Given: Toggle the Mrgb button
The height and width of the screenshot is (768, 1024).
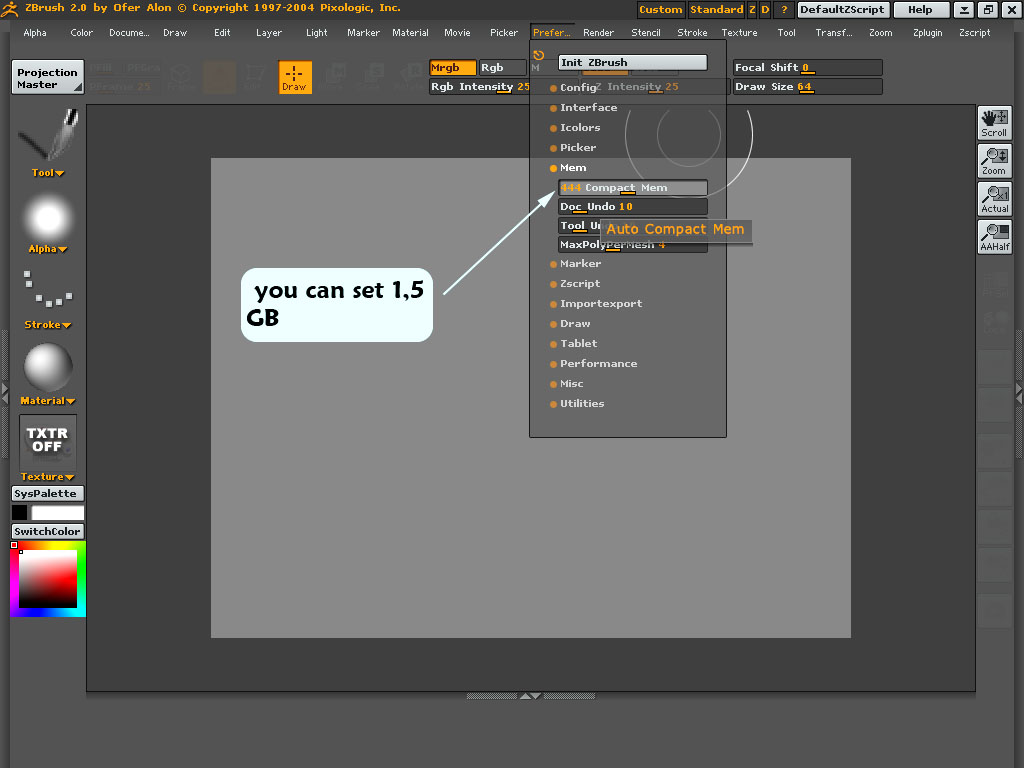Looking at the screenshot, I should (453, 67).
